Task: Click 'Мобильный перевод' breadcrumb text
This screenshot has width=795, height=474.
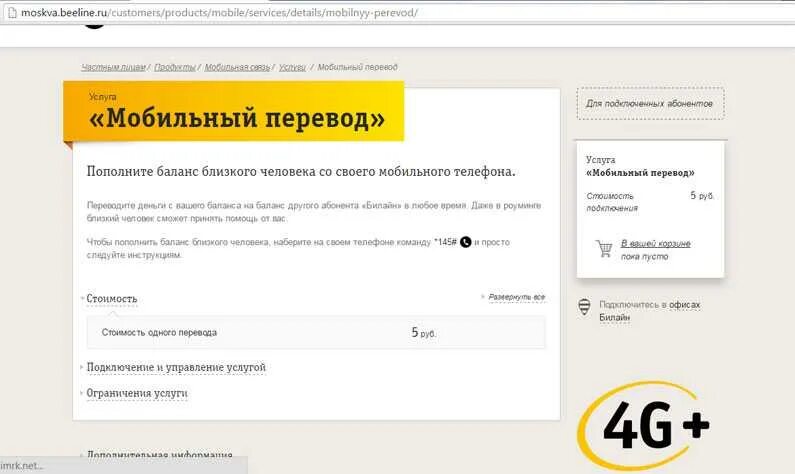Action: click(x=357, y=67)
